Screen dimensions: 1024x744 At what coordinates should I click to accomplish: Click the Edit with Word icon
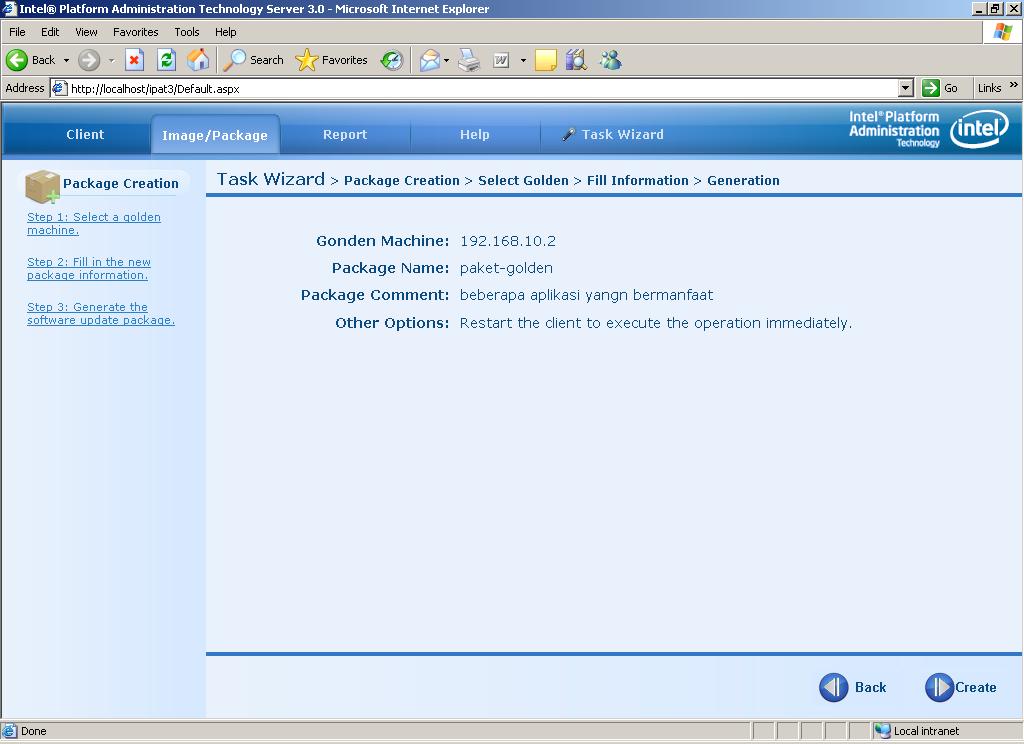501,60
